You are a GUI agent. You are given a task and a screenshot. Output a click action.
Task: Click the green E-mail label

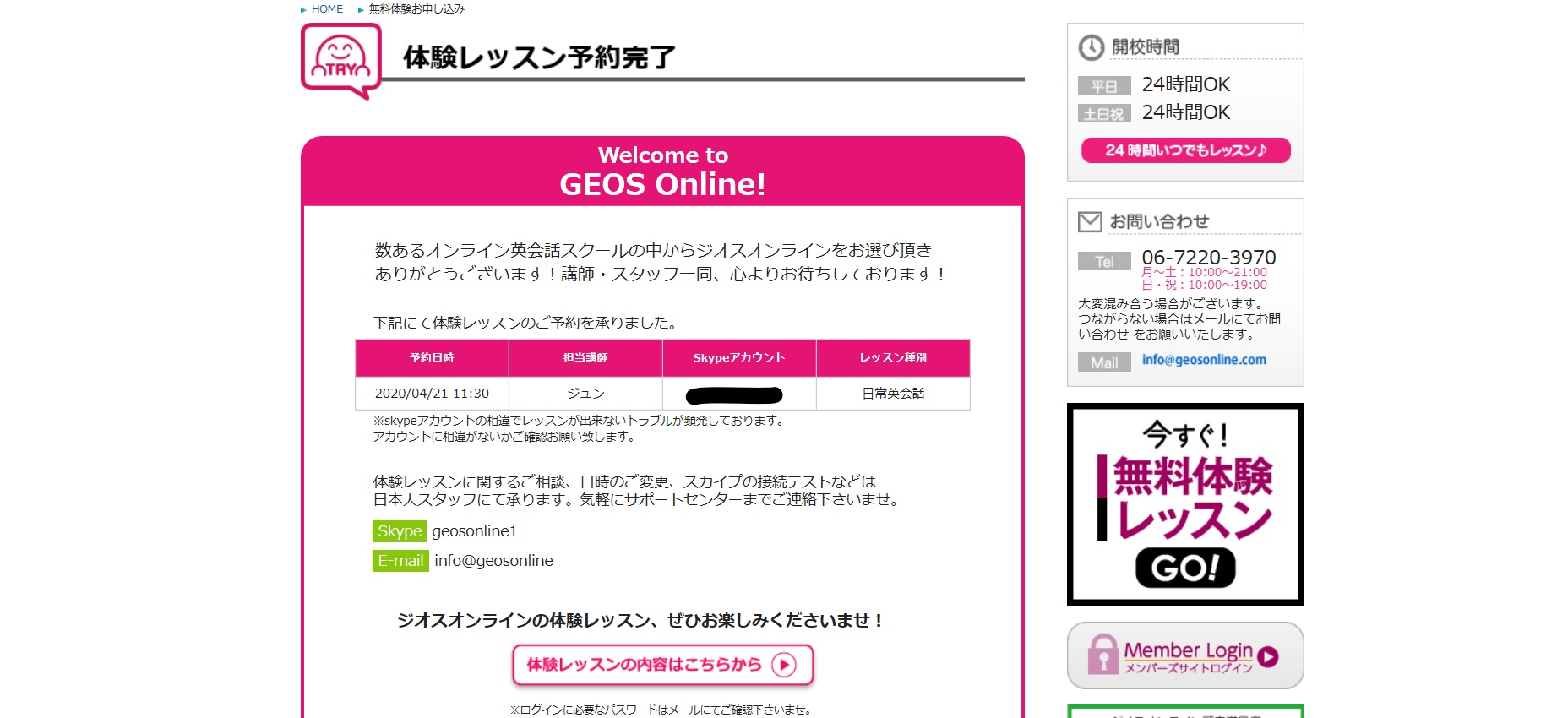point(400,561)
